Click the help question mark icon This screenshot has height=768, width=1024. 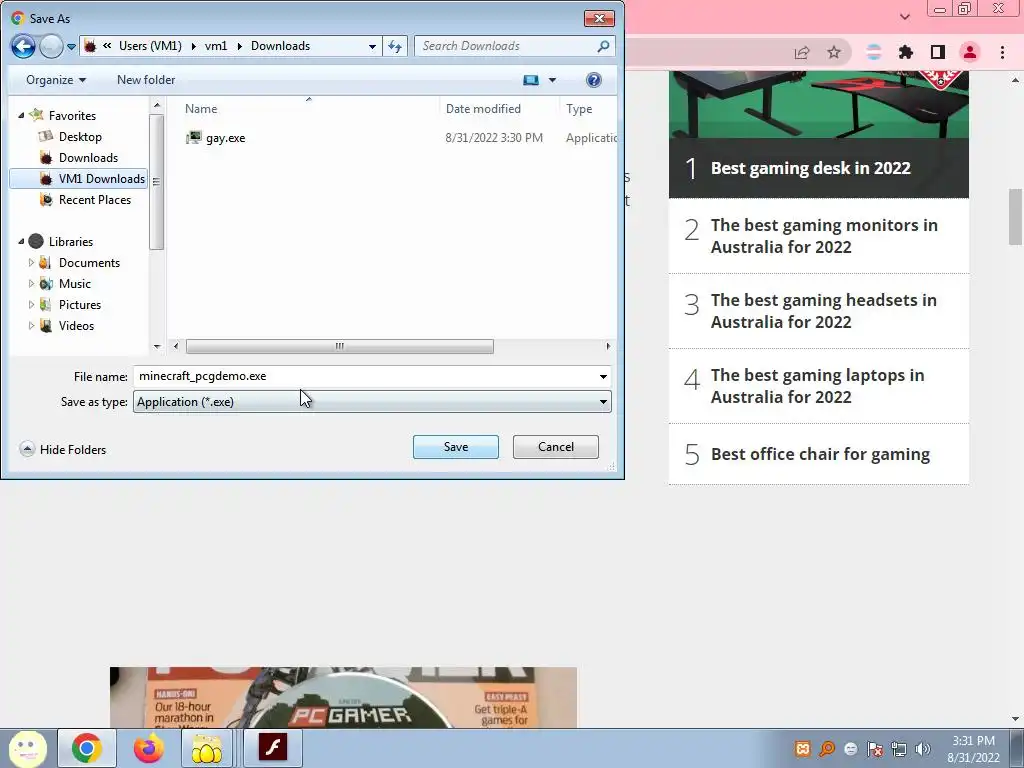(x=594, y=80)
